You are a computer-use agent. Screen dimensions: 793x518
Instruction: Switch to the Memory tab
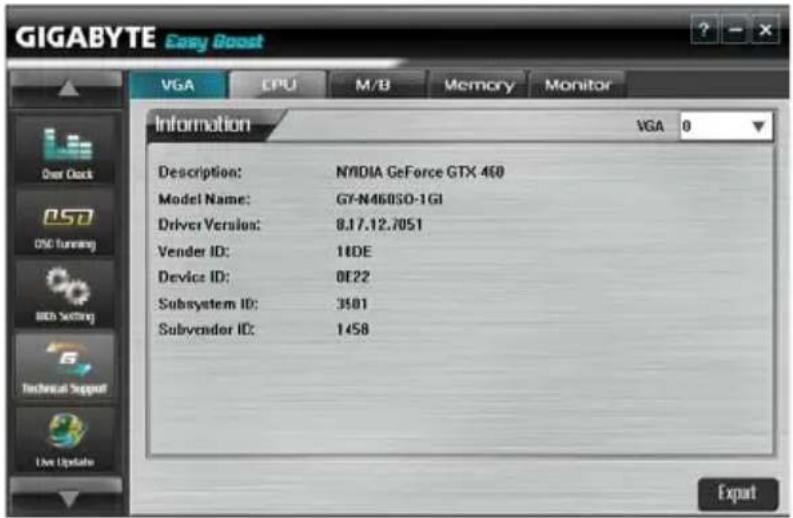478,84
